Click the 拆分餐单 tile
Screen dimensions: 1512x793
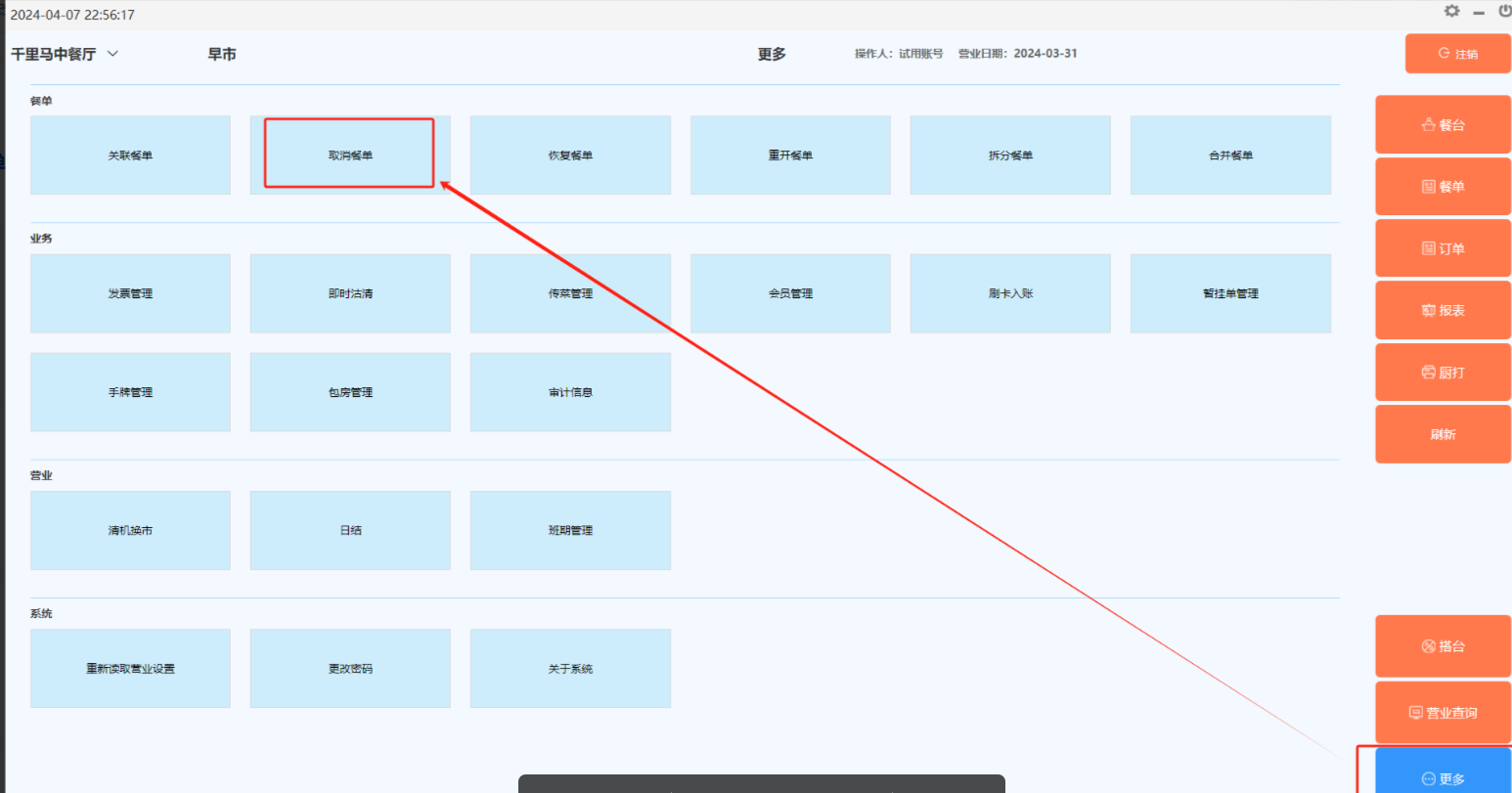(1010, 155)
